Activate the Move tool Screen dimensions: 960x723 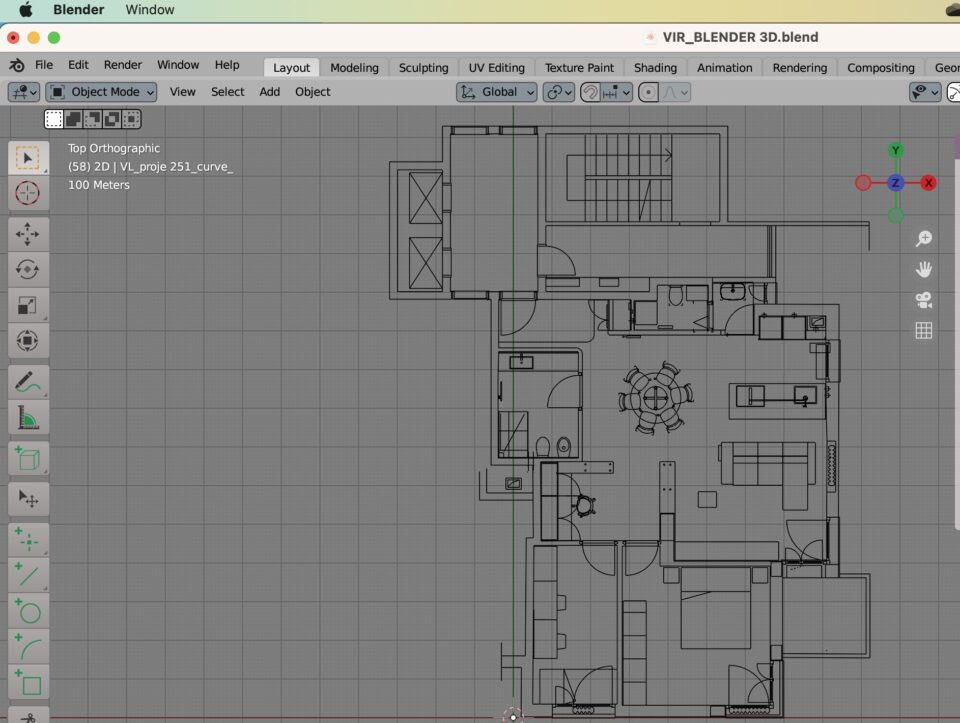(x=27, y=235)
